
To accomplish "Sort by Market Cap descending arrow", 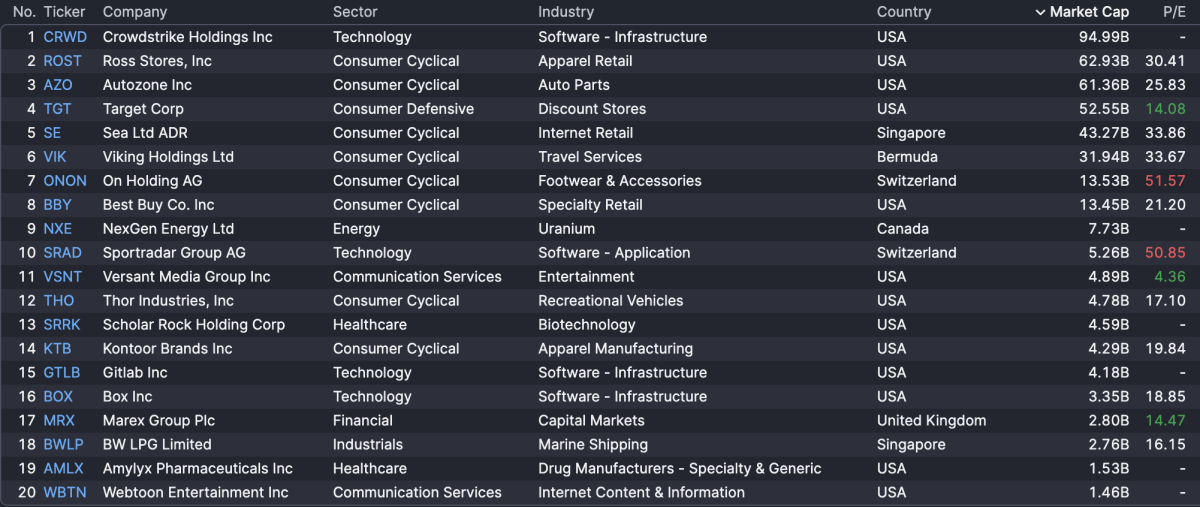I will tap(1041, 12).
